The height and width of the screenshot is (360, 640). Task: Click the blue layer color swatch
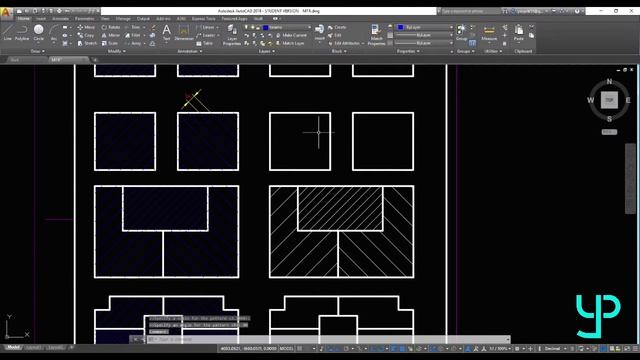coord(266,27)
